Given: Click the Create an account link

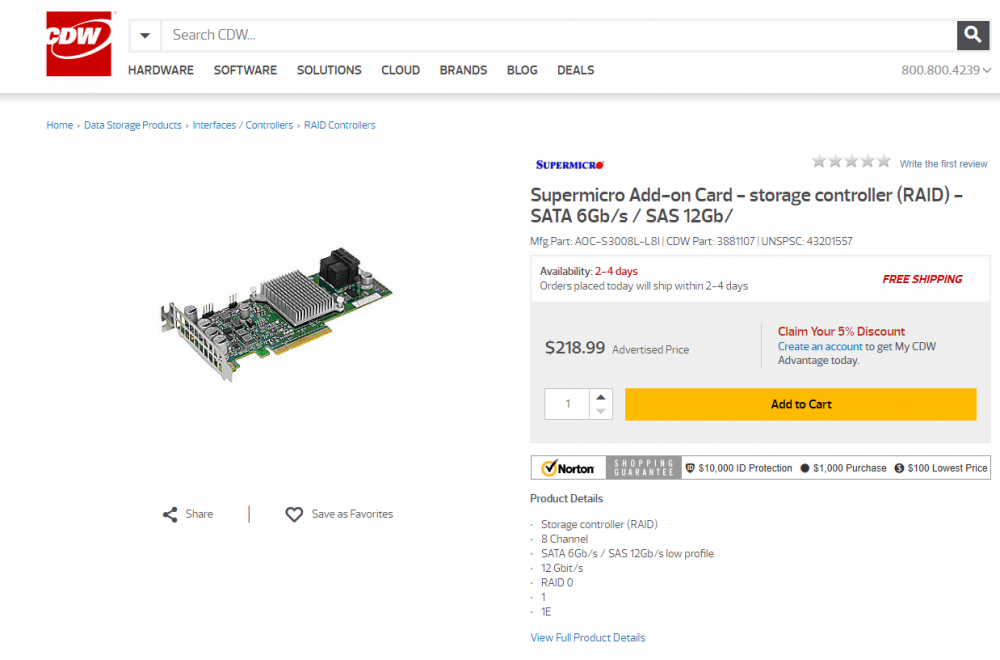Looking at the screenshot, I should [x=820, y=346].
